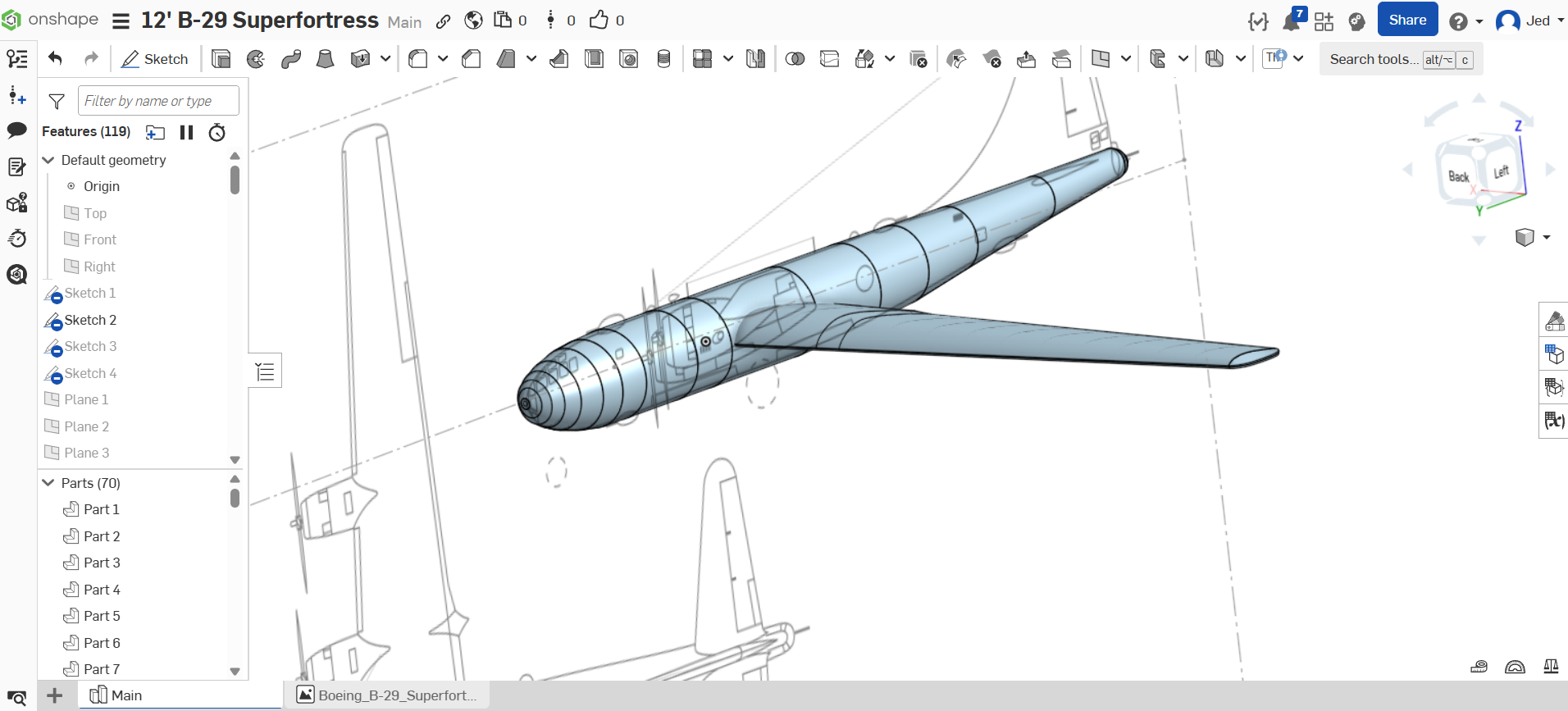Screen dimensions: 1568x711
Task: Select the Move face tool
Action: [1026, 58]
